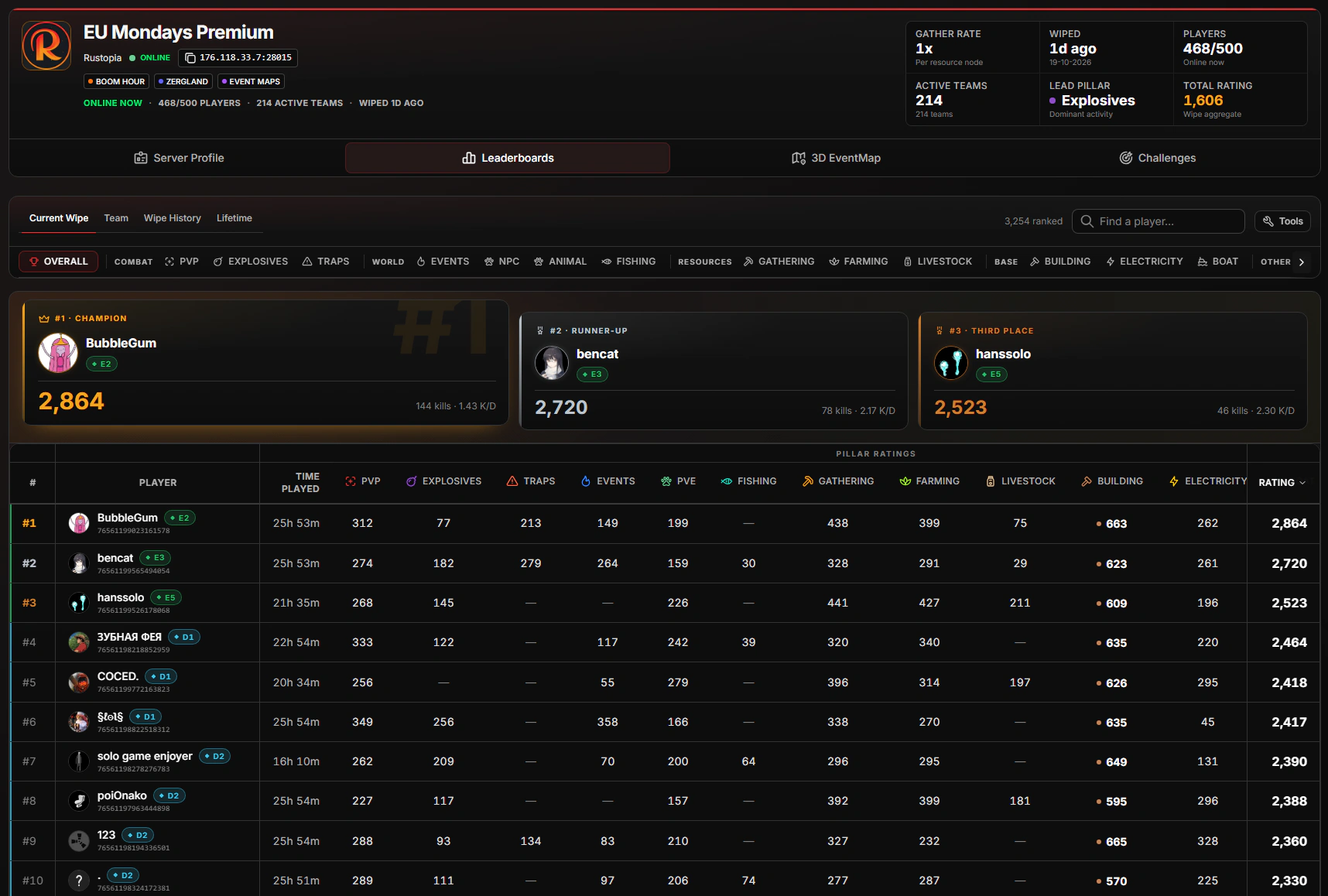The width and height of the screenshot is (1328, 896).
Task: Filter leaderboard by EXPLOSIVES
Action: point(251,262)
